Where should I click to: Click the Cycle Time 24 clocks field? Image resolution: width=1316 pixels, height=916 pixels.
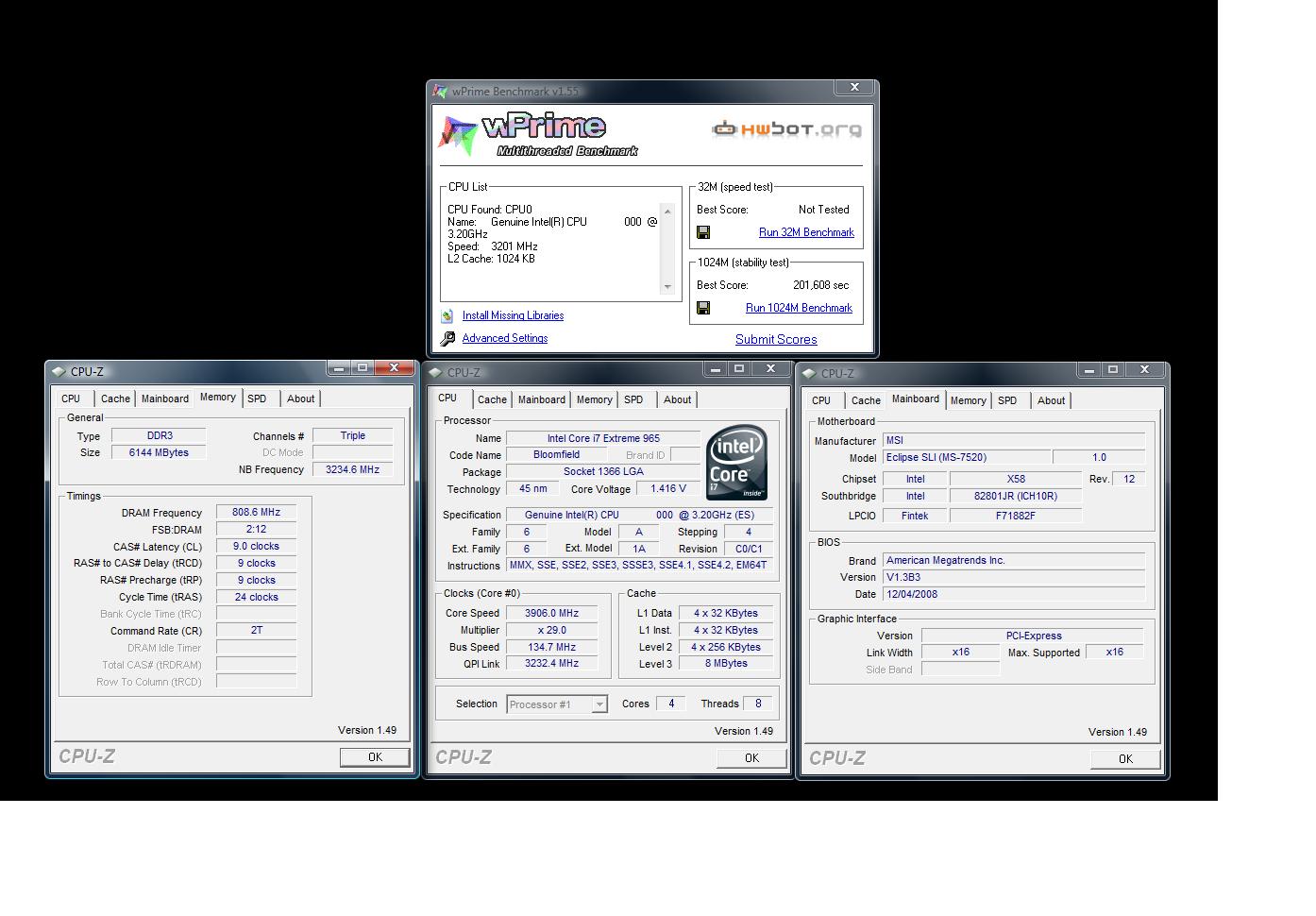(x=256, y=597)
